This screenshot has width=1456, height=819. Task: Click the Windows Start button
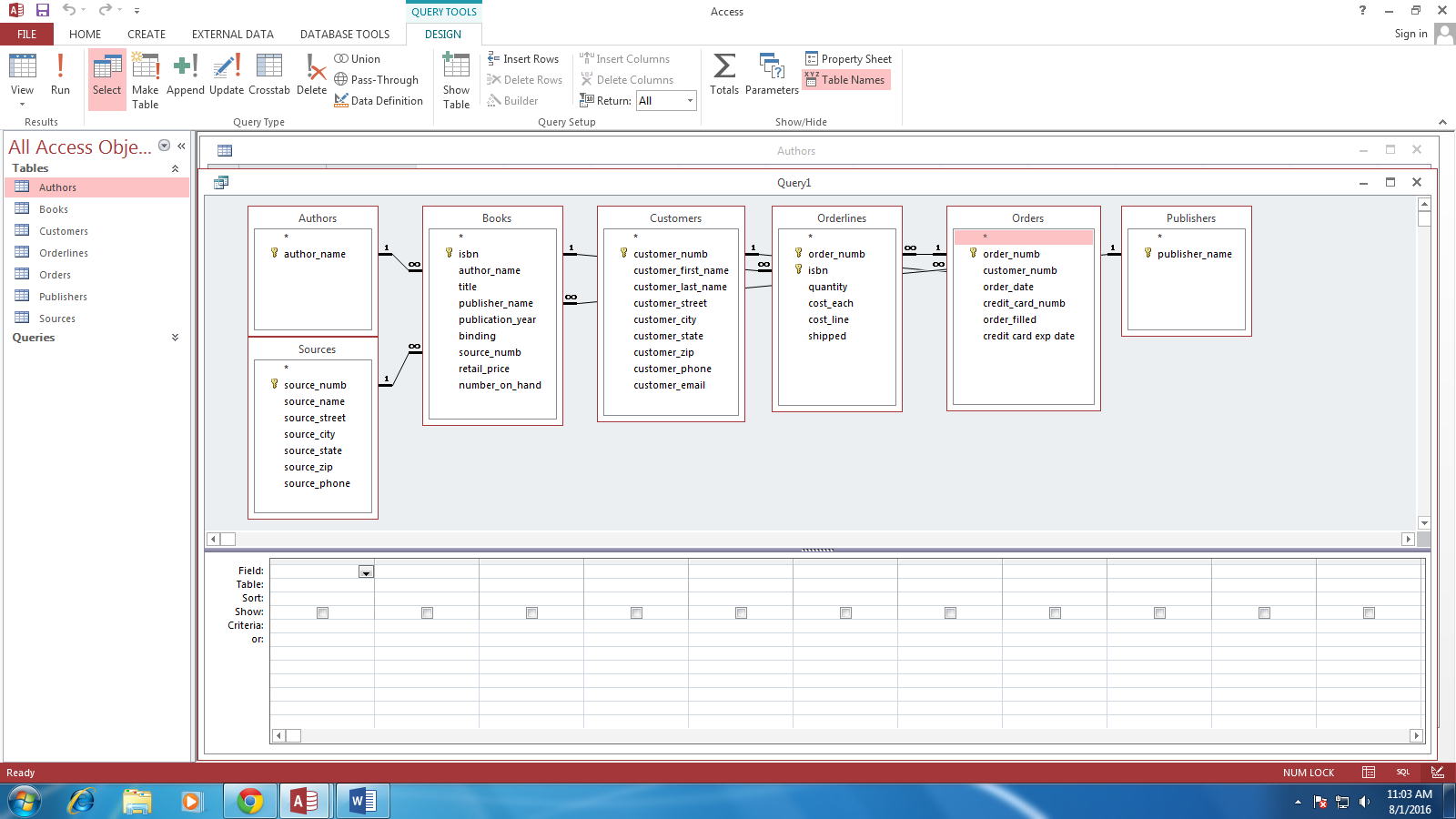point(25,802)
